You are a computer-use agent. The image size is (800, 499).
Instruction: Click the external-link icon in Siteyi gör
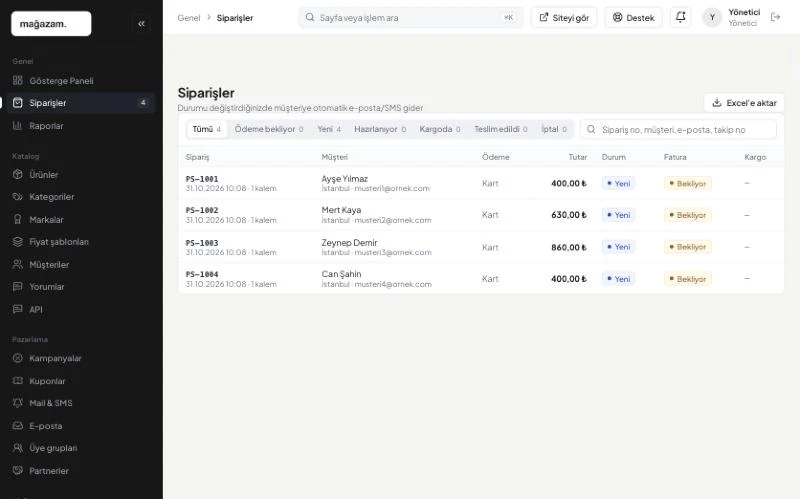tap(544, 17)
